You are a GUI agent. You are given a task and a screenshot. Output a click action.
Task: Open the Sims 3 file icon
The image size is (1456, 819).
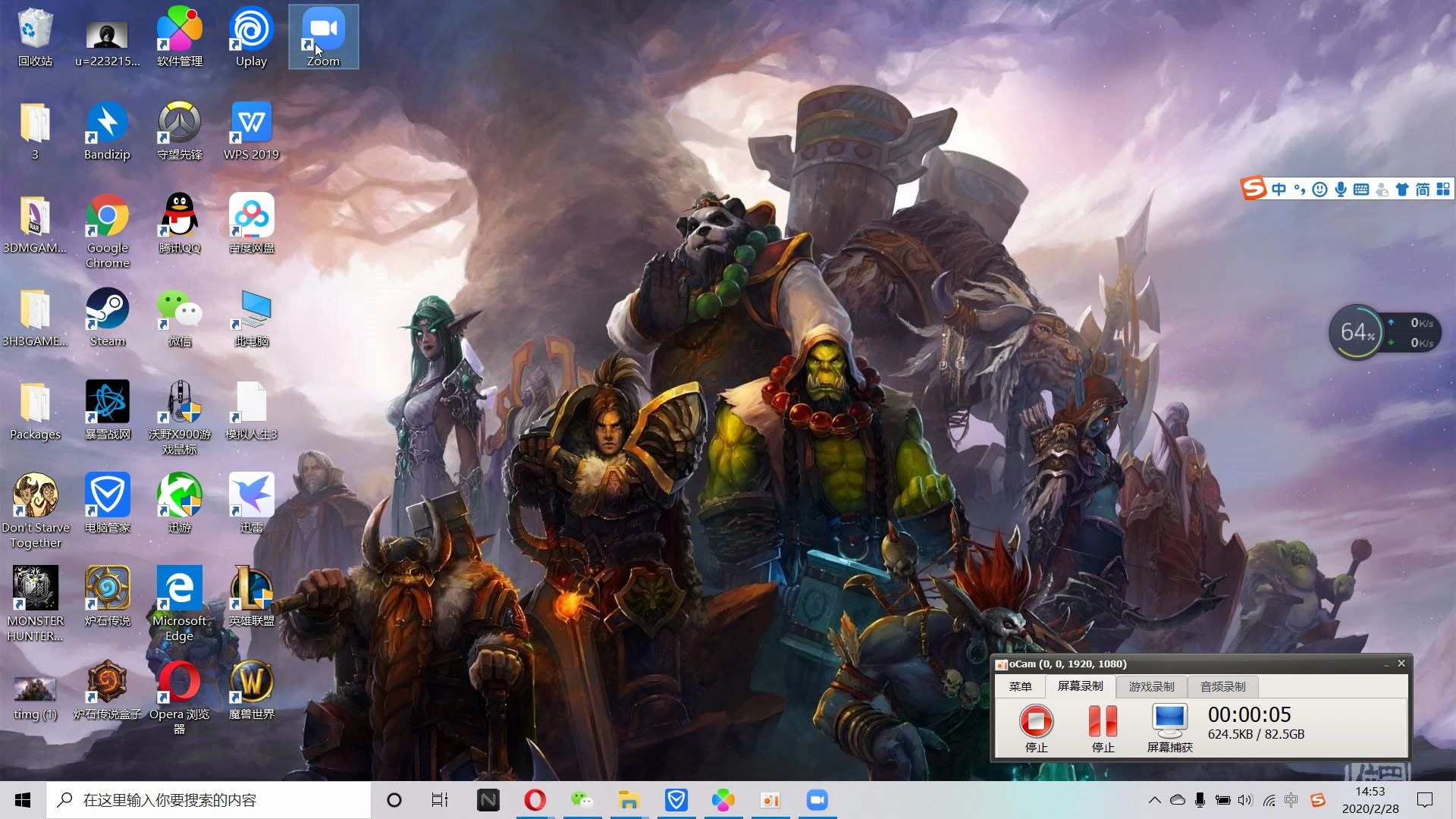251,410
